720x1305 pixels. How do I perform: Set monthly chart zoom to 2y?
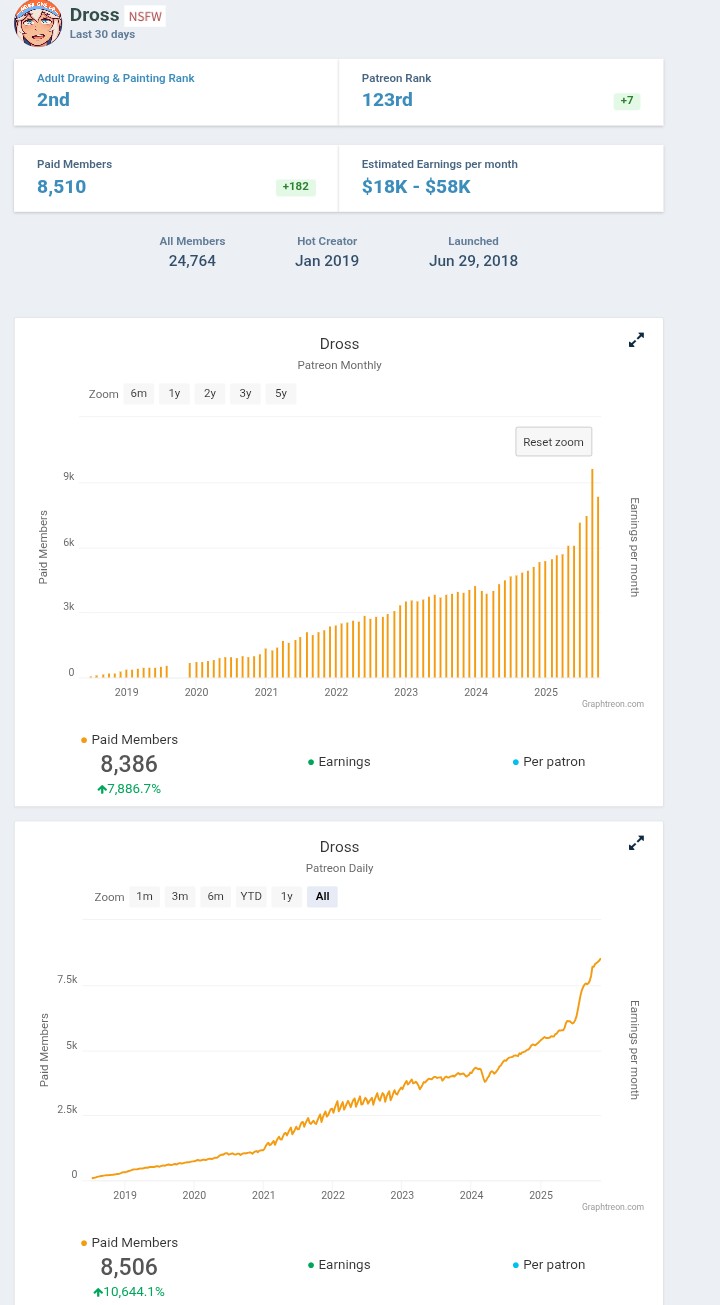[210, 394]
